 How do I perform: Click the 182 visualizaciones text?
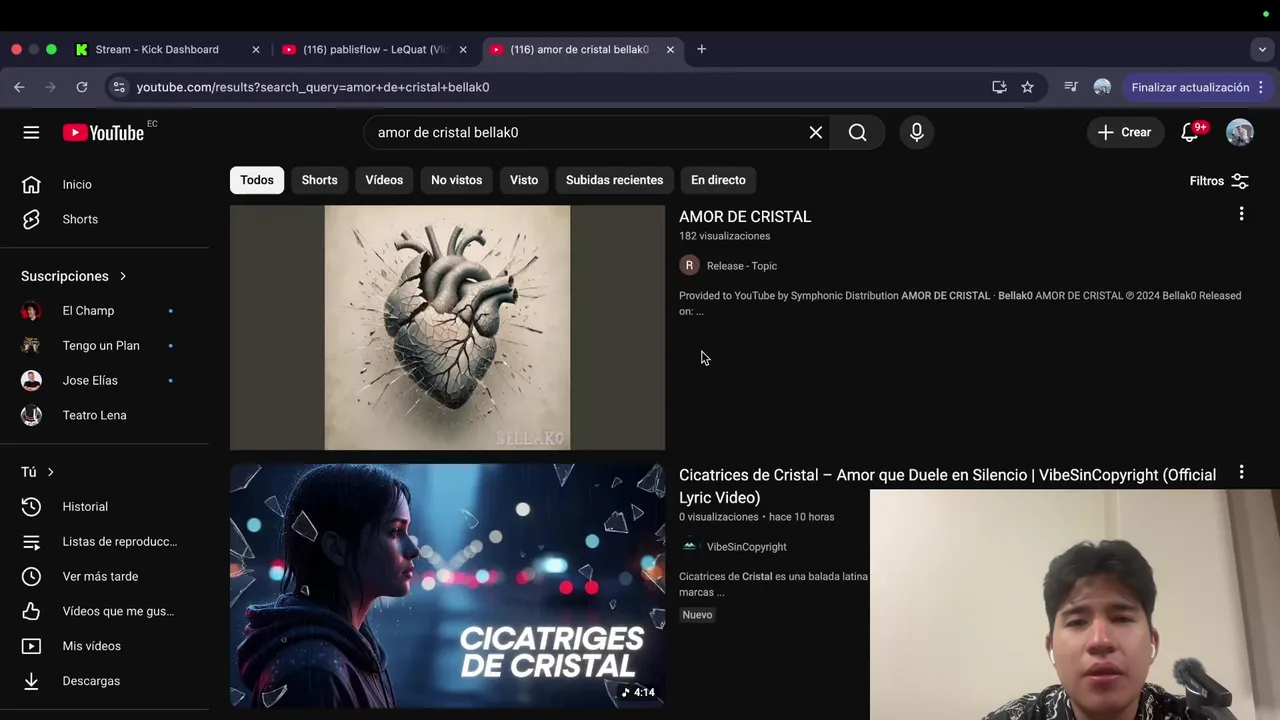725,236
